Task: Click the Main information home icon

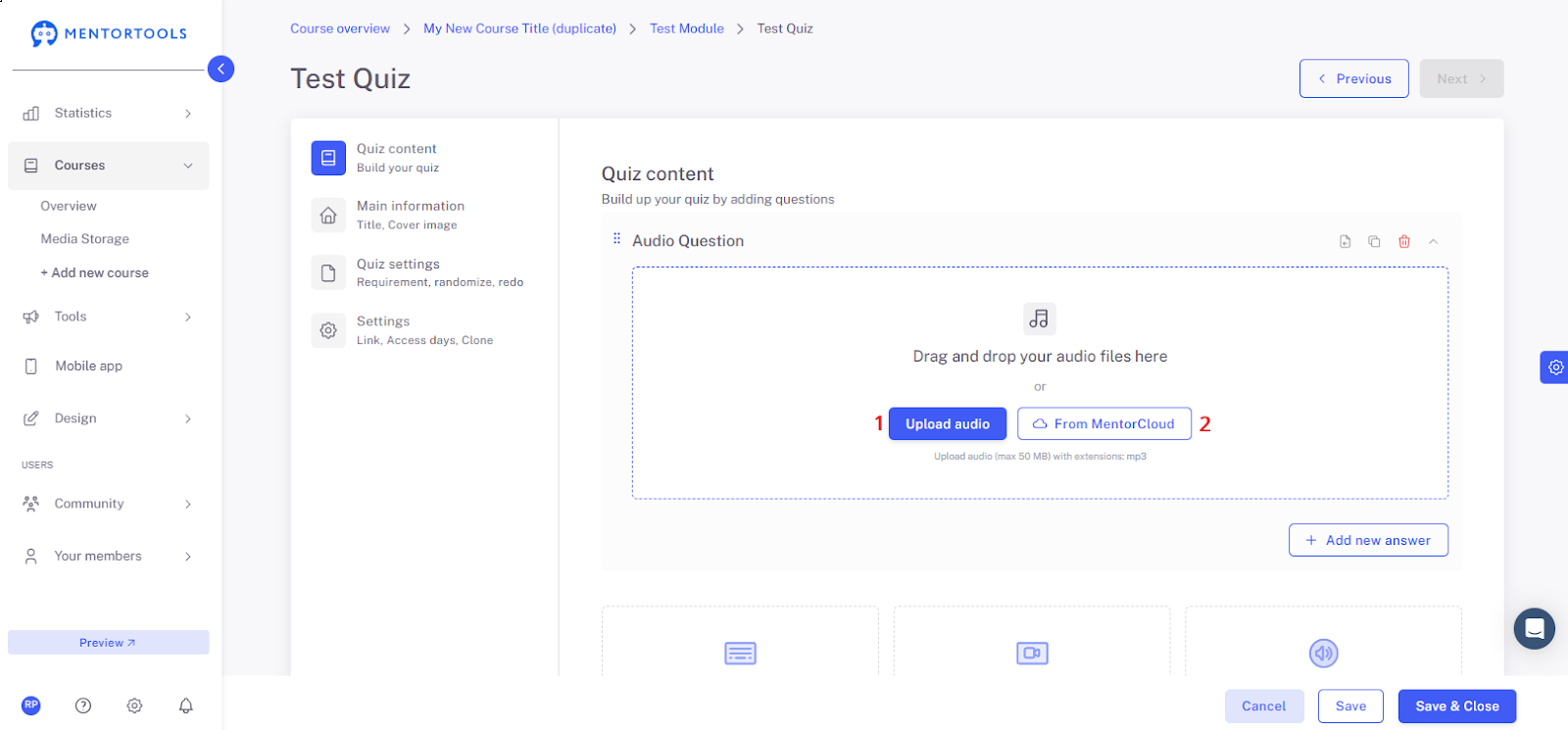Action: 328,216
